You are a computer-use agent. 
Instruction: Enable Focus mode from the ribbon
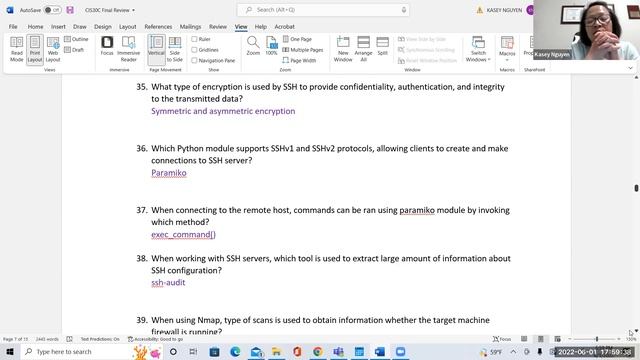pyautogui.click(x=107, y=46)
